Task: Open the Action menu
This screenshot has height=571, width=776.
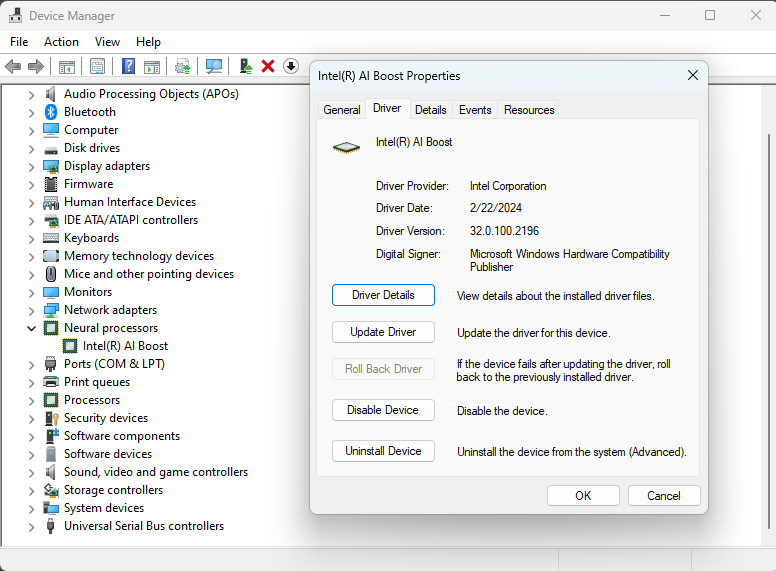Action: point(61,42)
